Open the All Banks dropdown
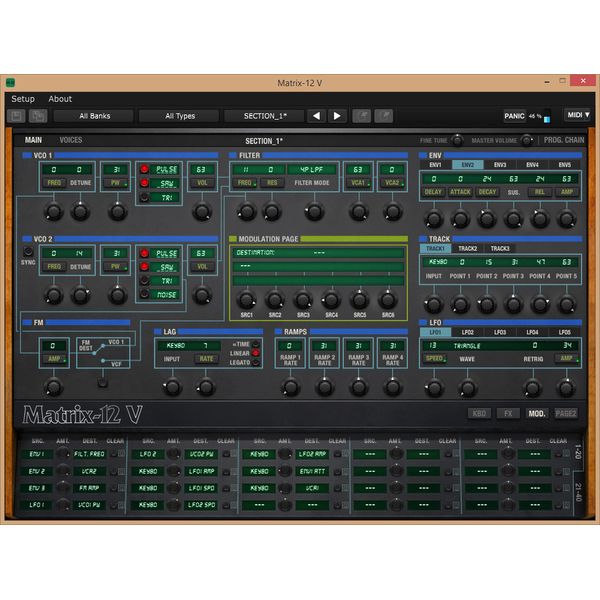This screenshot has height=600, width=600. coord(94,116)
